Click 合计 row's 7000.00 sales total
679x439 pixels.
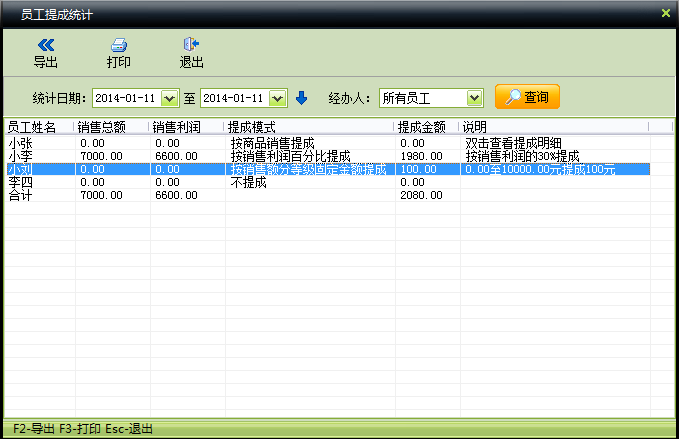[101, 195]
